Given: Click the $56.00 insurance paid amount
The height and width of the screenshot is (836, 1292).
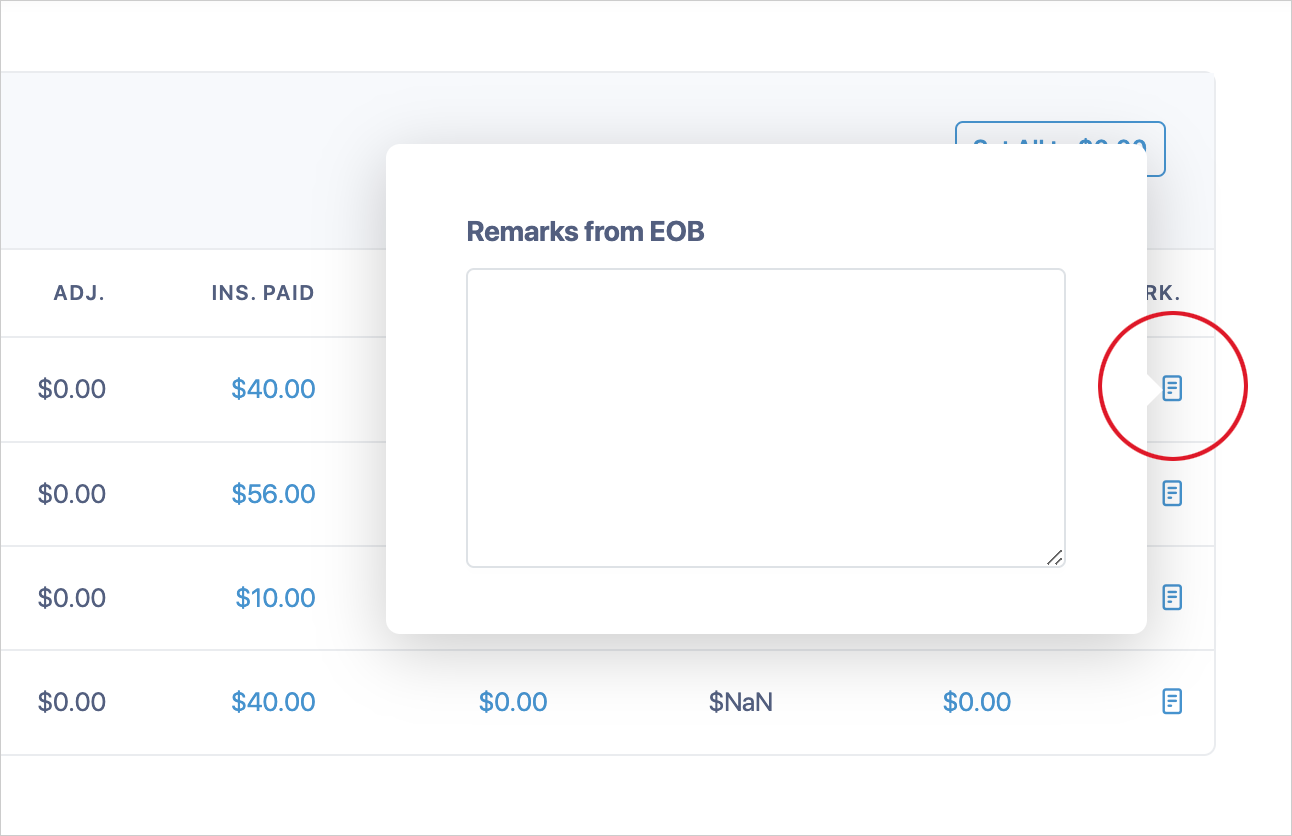Looking at the screenshot, I should (273, 494).
